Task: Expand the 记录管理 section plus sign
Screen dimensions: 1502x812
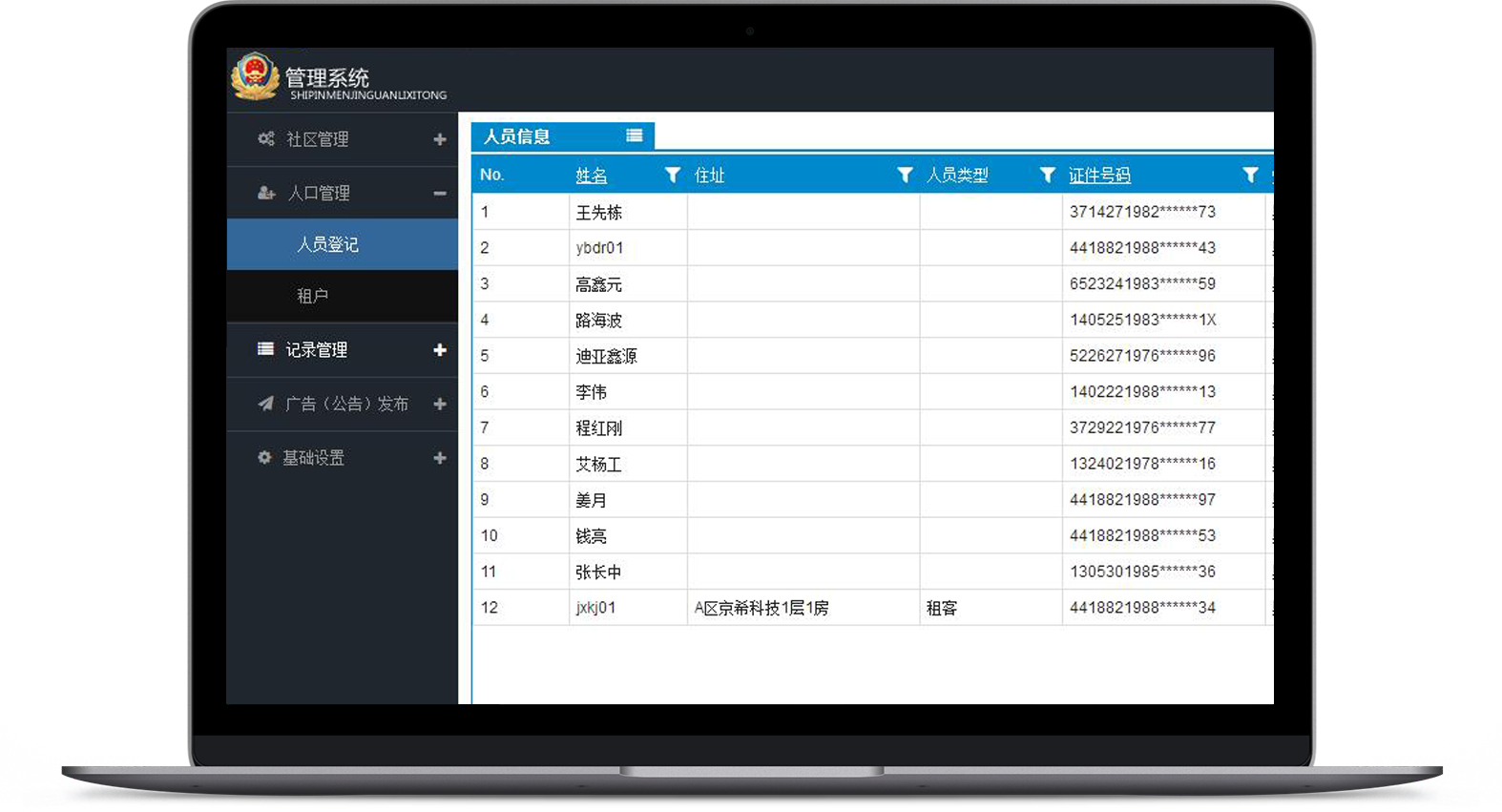Action: 440,350
